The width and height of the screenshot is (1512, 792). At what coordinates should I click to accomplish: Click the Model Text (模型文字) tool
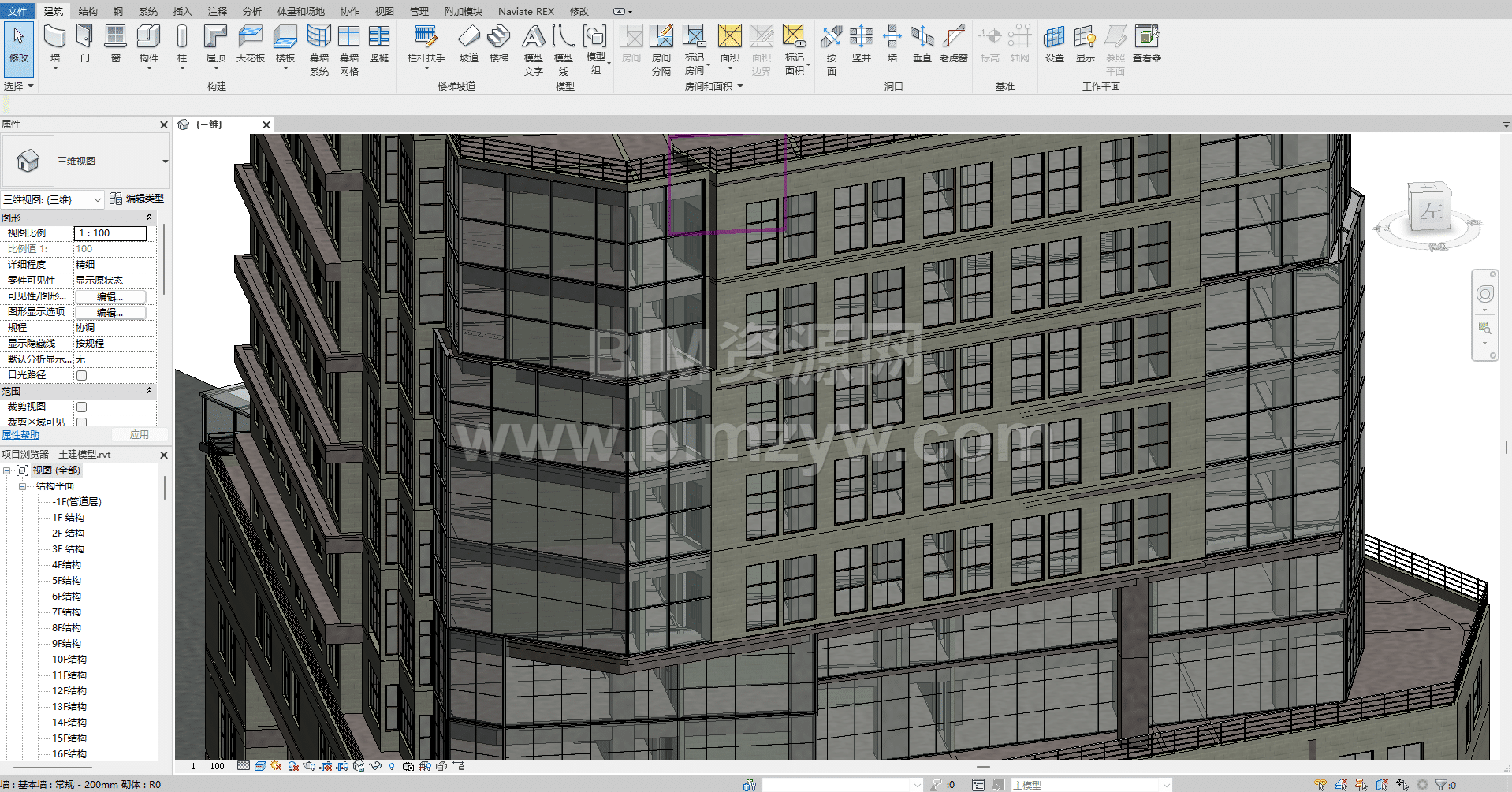[x=534, y=49]
